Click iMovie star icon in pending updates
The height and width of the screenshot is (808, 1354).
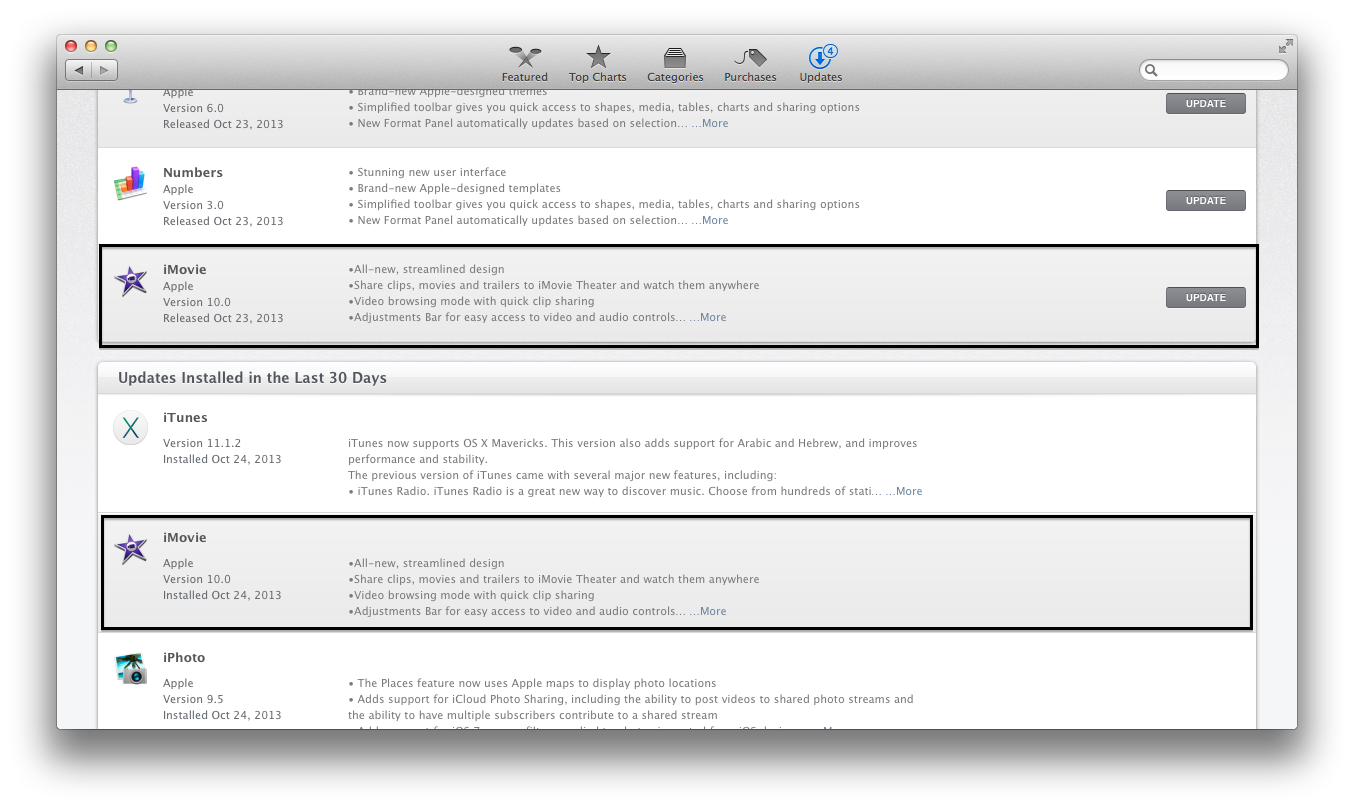pos(131,281)
